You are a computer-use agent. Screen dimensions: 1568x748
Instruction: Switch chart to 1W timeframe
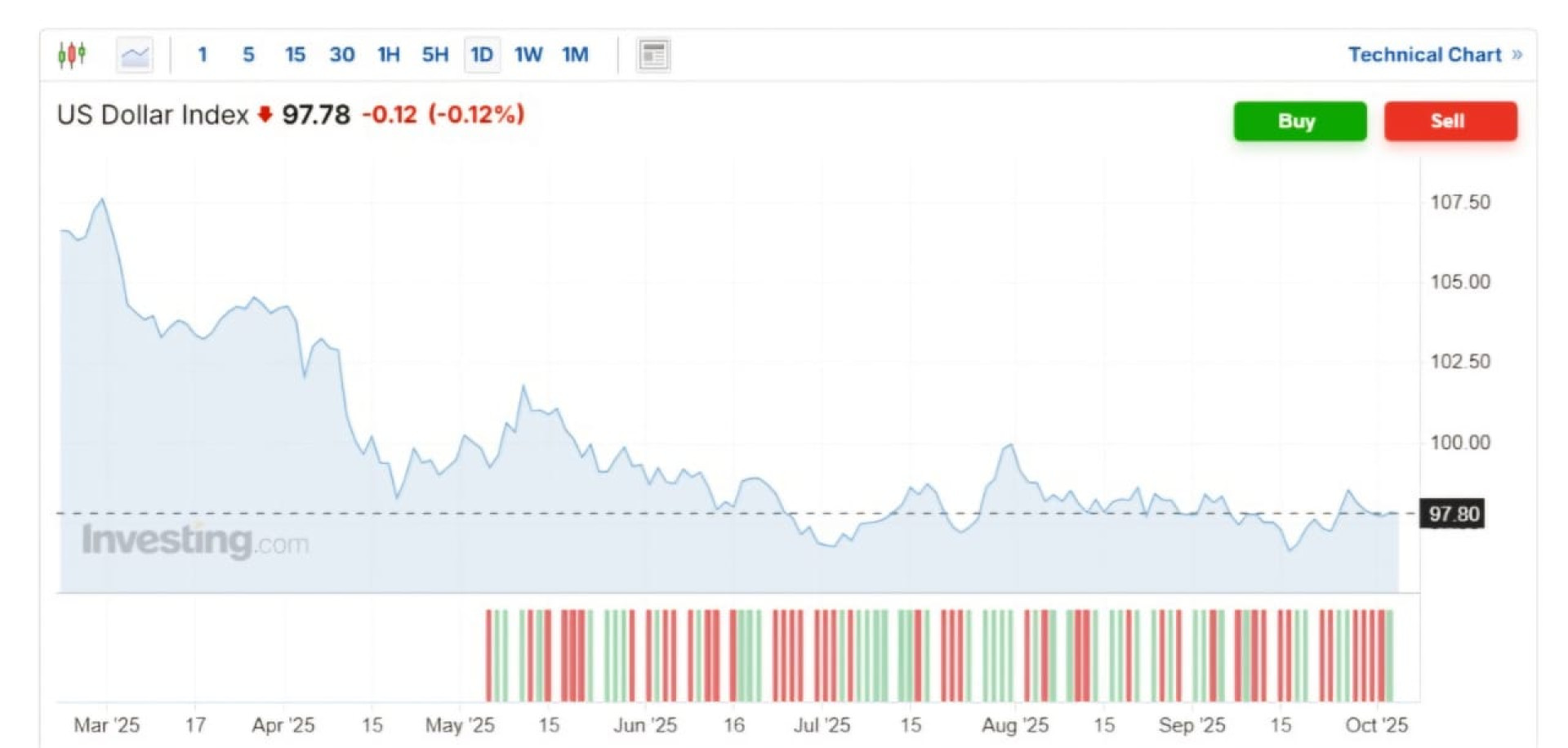(x=528, y=55)
